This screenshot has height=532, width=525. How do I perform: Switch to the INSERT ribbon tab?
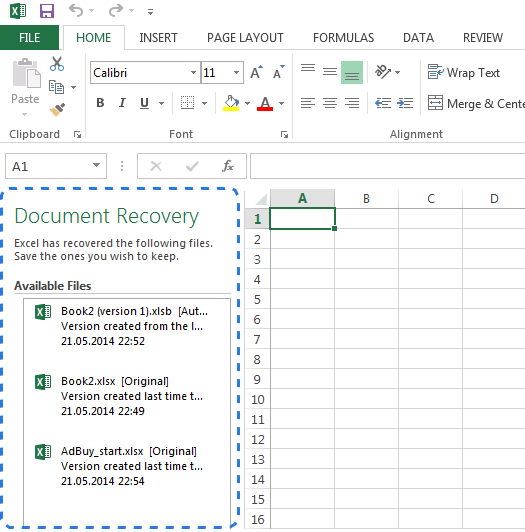pos(158,38)
